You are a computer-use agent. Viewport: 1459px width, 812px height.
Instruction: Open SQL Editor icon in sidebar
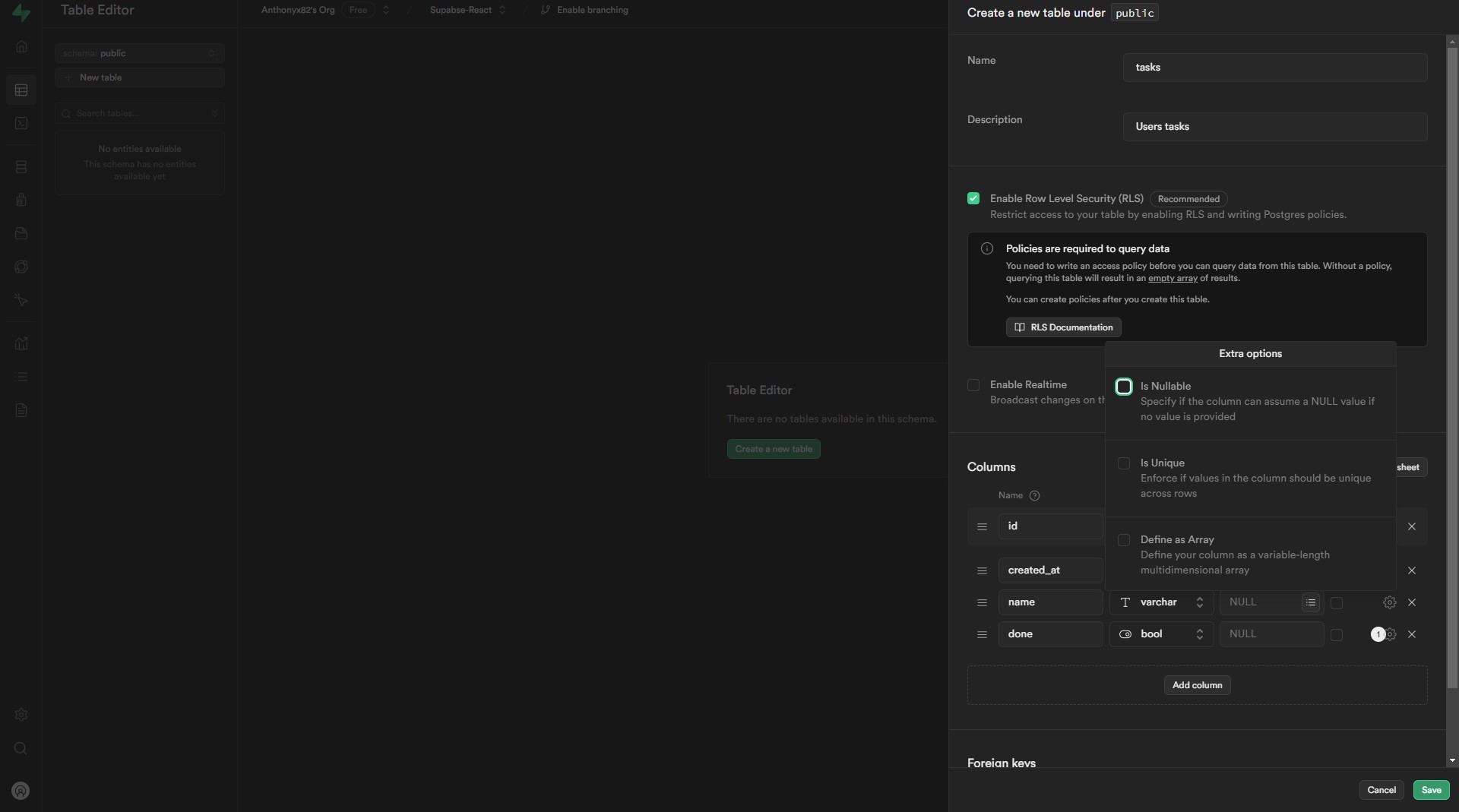21,123
